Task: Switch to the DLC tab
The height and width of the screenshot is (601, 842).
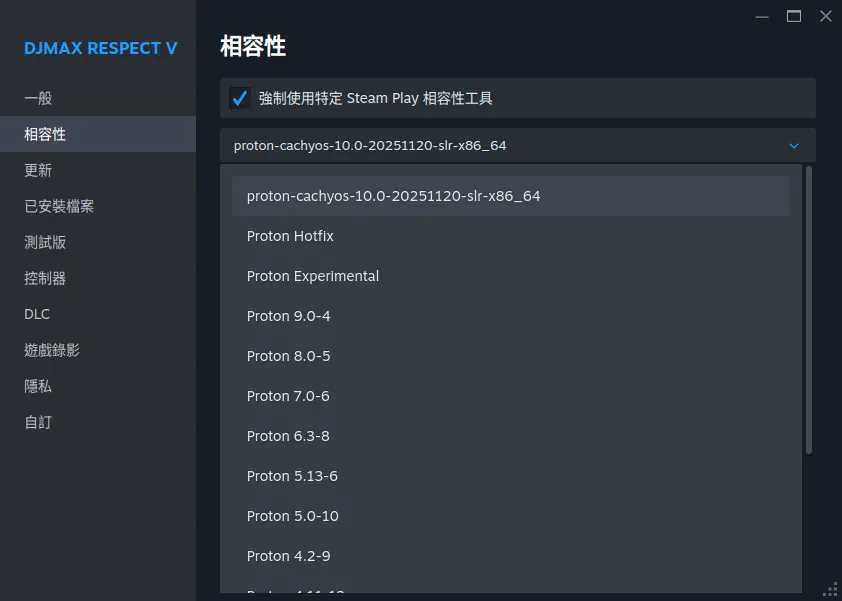Action: click(x=37, y=314)
